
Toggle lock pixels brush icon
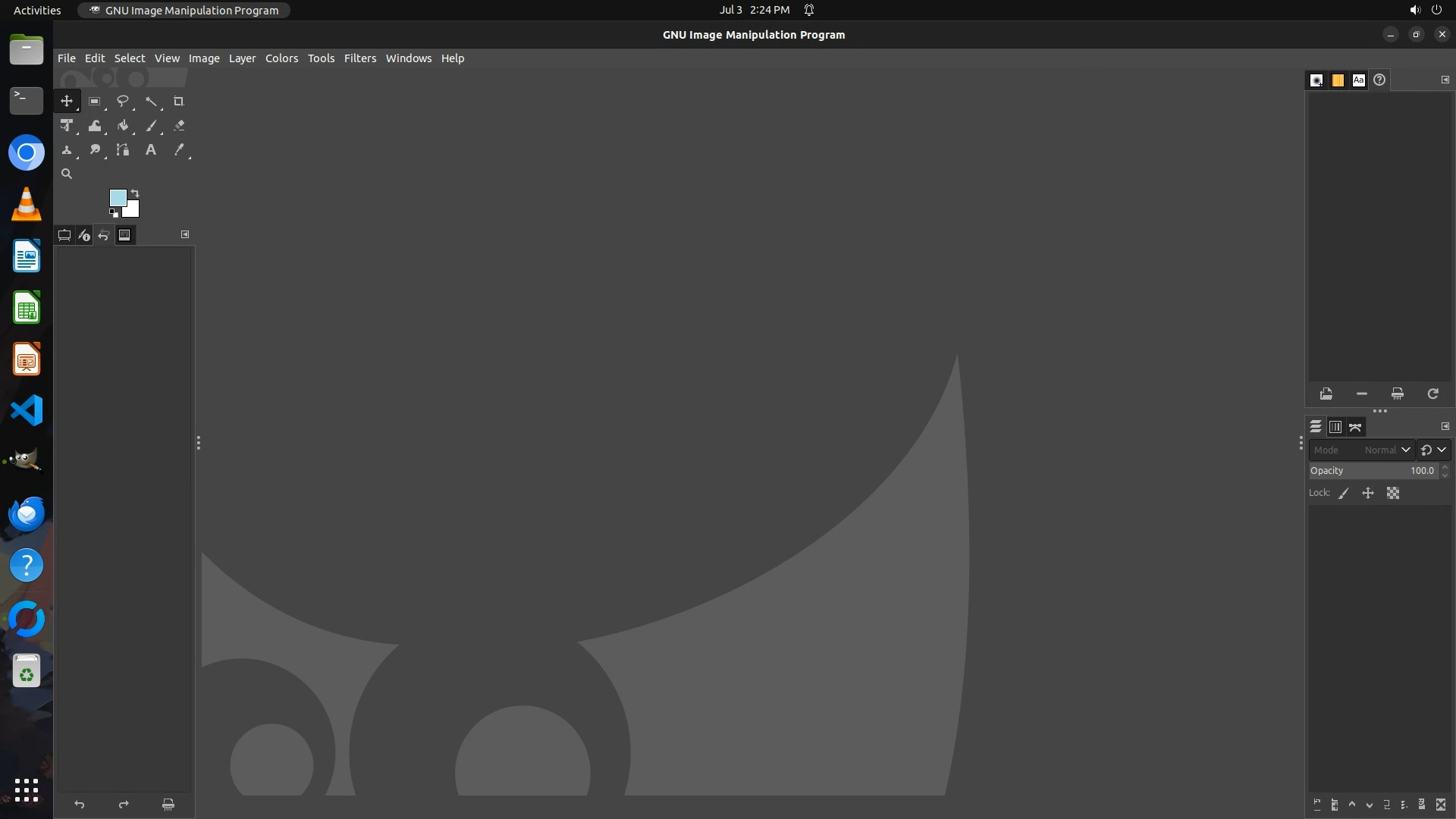point(1344,494)
